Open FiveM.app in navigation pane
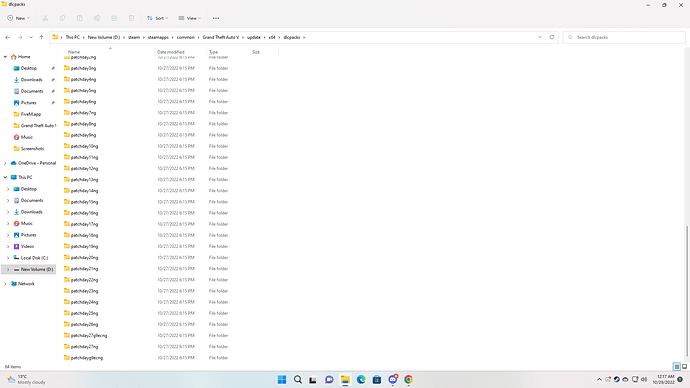The image size is (690, 388). tap(30, 114)
